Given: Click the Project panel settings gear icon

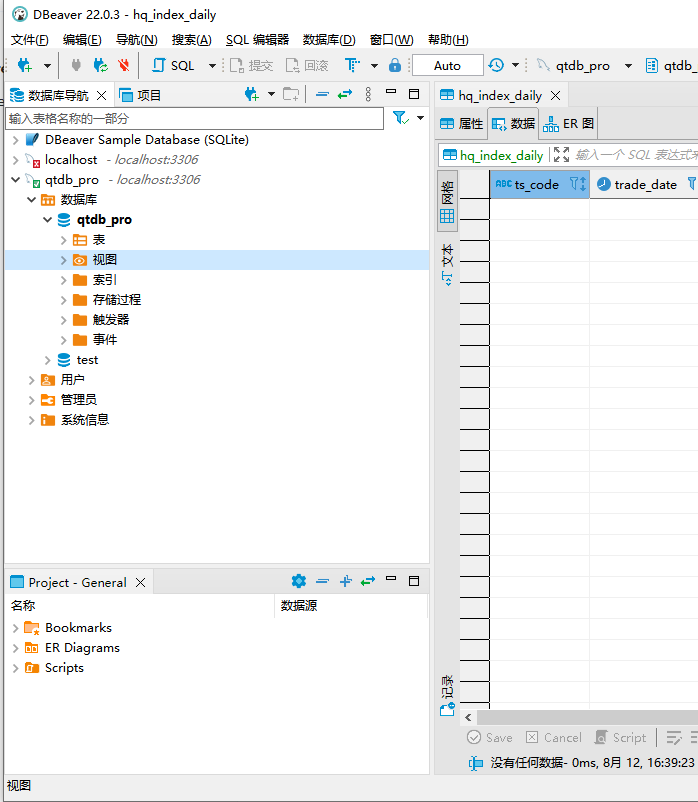Looking at the screenshot, I should coord(298,581).
